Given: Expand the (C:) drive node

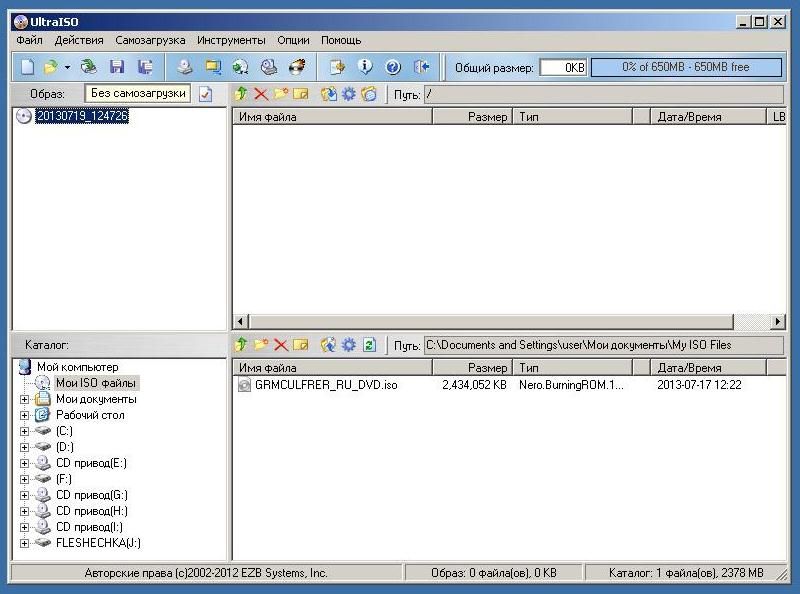Looking at the screenshot, I should coord(24,431).
